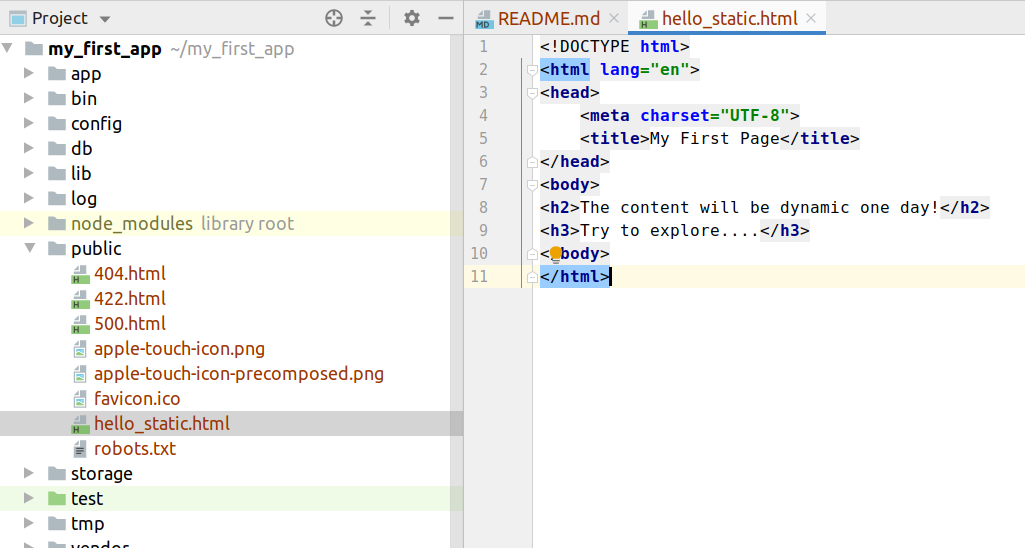Expand the node_modules library root folder
The height and width of the screenshot is (548, 1025).
(29, 223)
